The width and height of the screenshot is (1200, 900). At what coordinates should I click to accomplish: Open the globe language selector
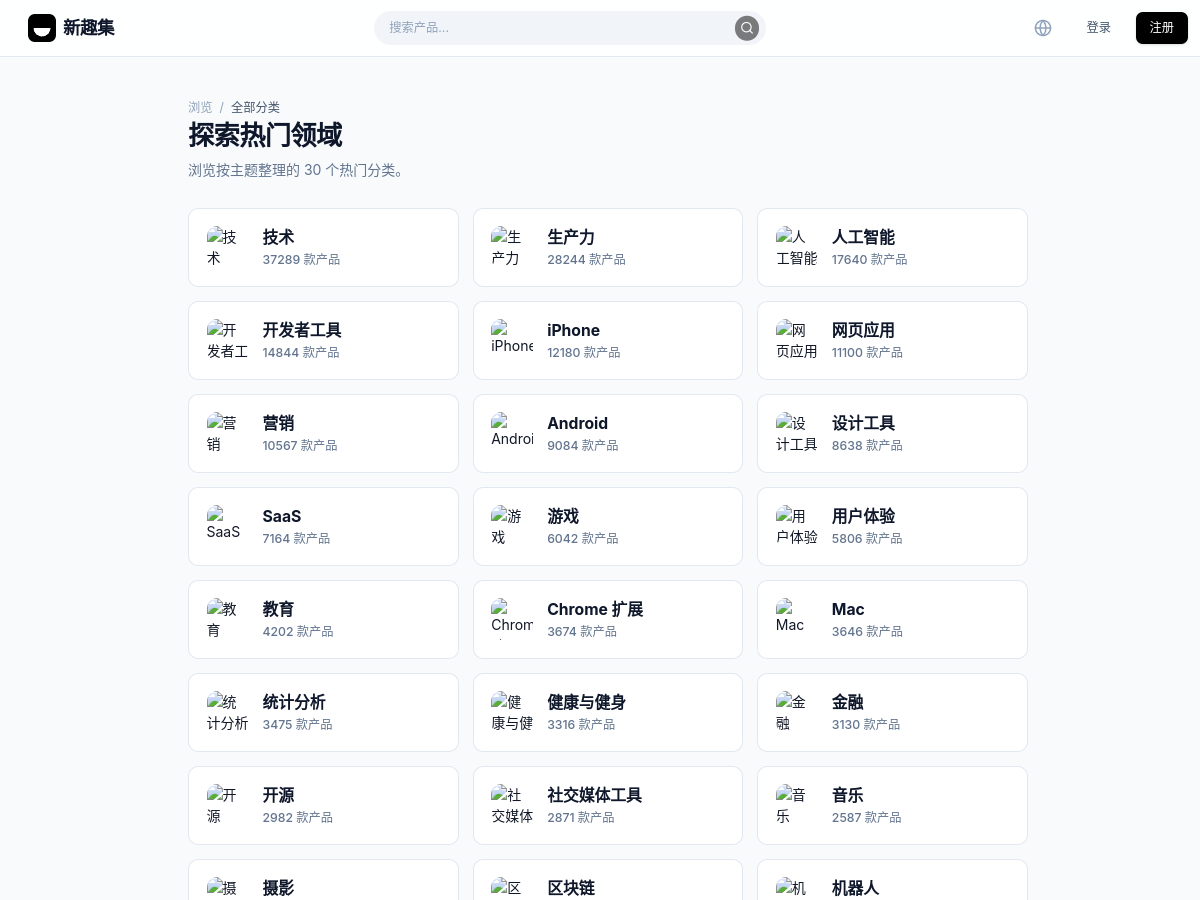[x=1043, y=28]
